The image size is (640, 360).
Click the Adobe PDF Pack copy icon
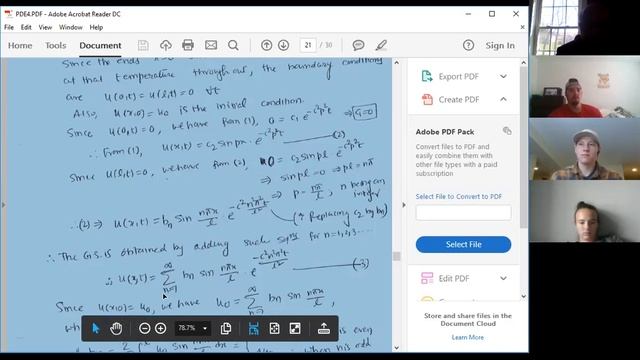pyautogui.click(x=507, y=131)
